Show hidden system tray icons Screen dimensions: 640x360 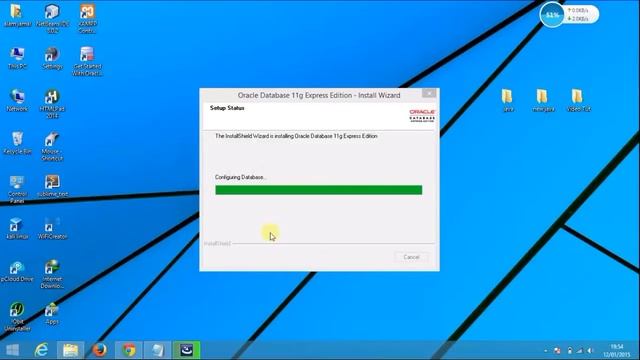point(546,351)
